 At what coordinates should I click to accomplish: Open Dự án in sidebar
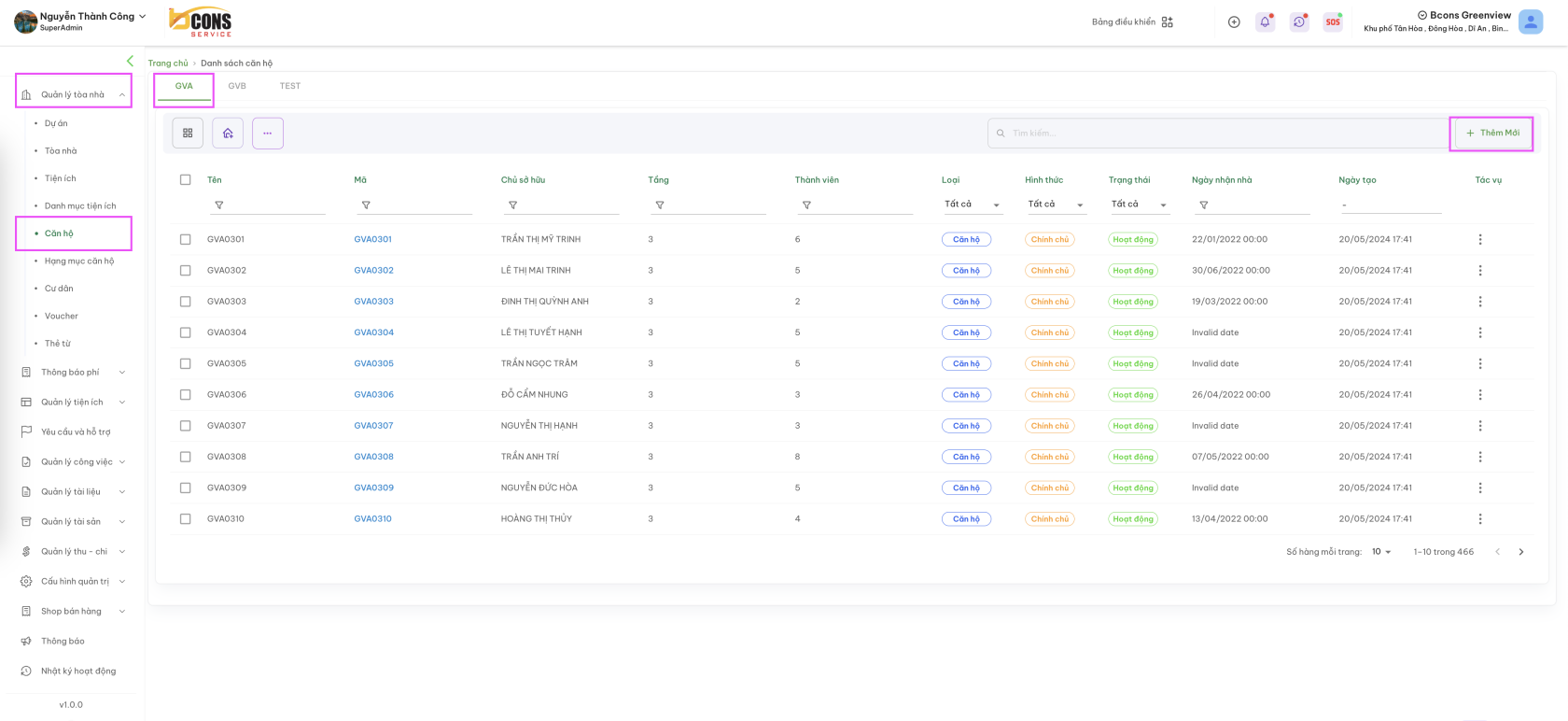pyautogui.click(x=56, y=123)
